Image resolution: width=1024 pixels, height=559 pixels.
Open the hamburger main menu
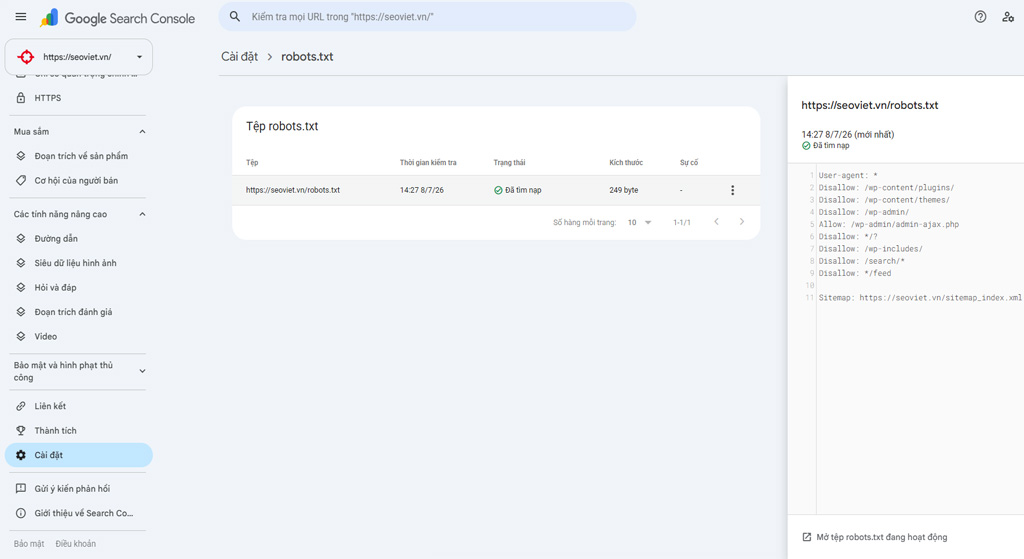tap(21, 17)
